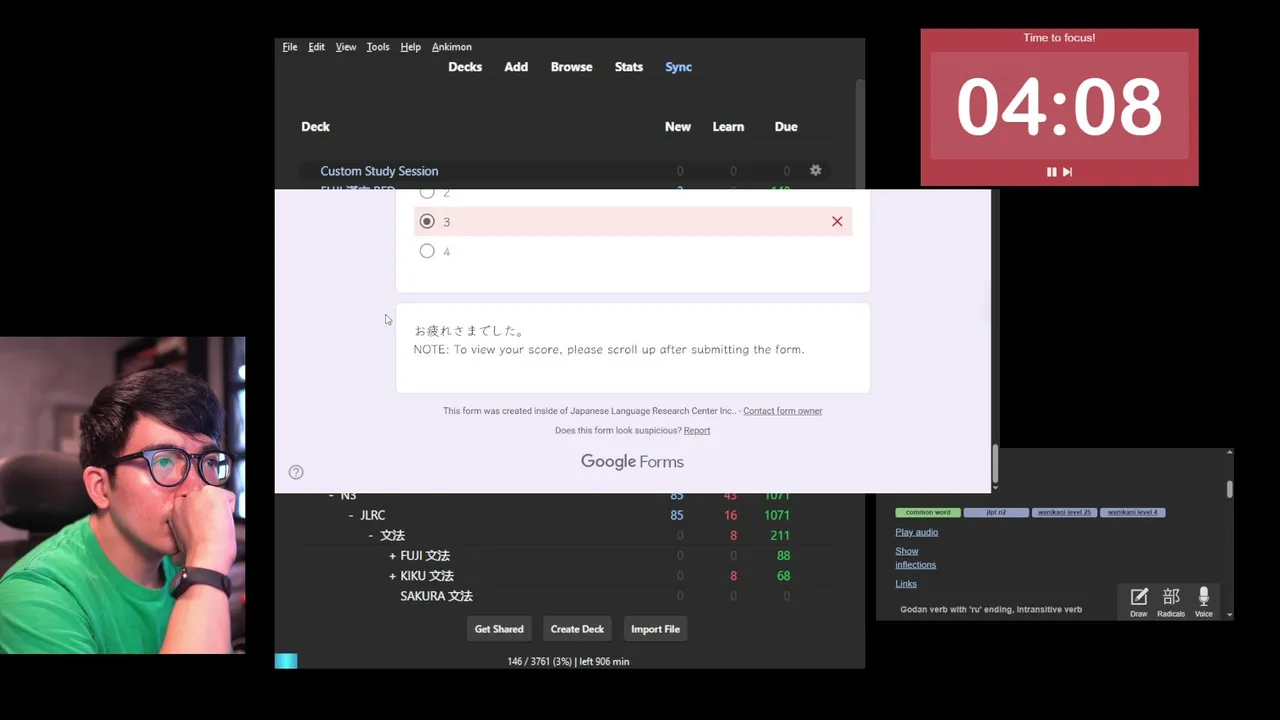
Task: Open the Help menu in Anki
Action: coord(410,47)
